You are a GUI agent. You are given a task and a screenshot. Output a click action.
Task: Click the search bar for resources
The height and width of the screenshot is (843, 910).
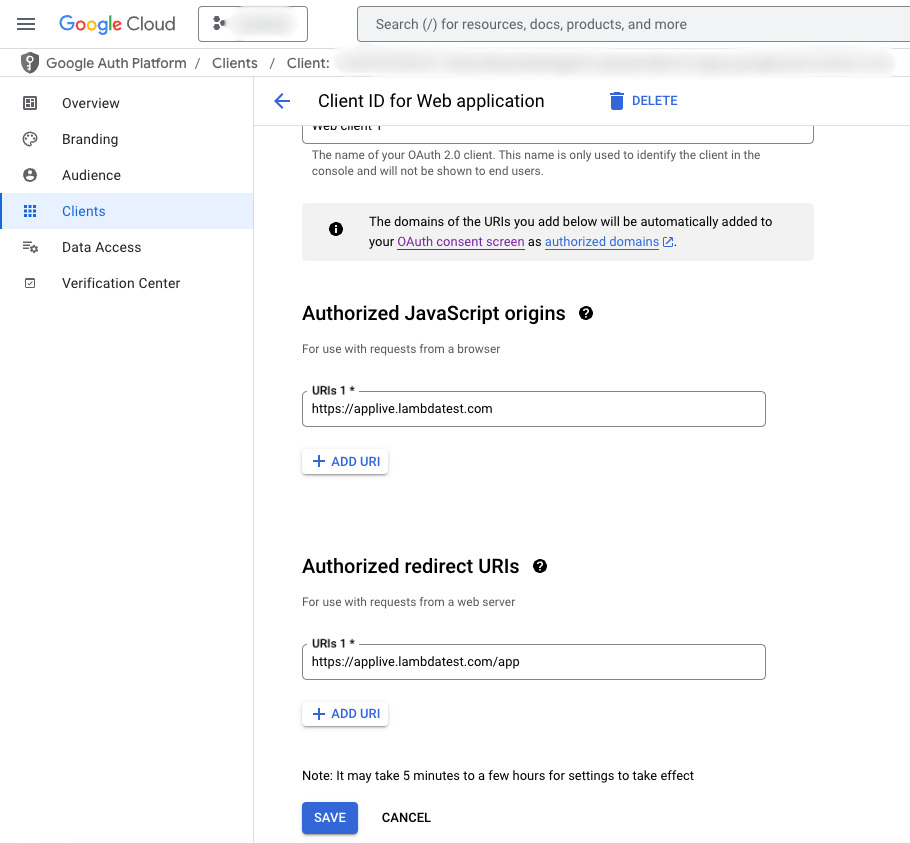pos(630,24)
